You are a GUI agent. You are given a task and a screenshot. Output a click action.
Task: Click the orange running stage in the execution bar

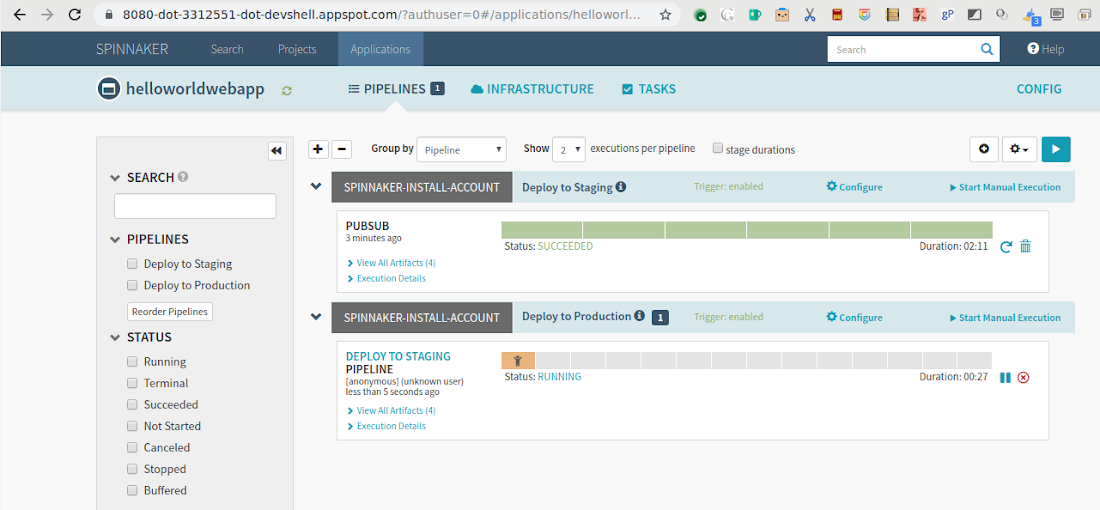(518, 361)
